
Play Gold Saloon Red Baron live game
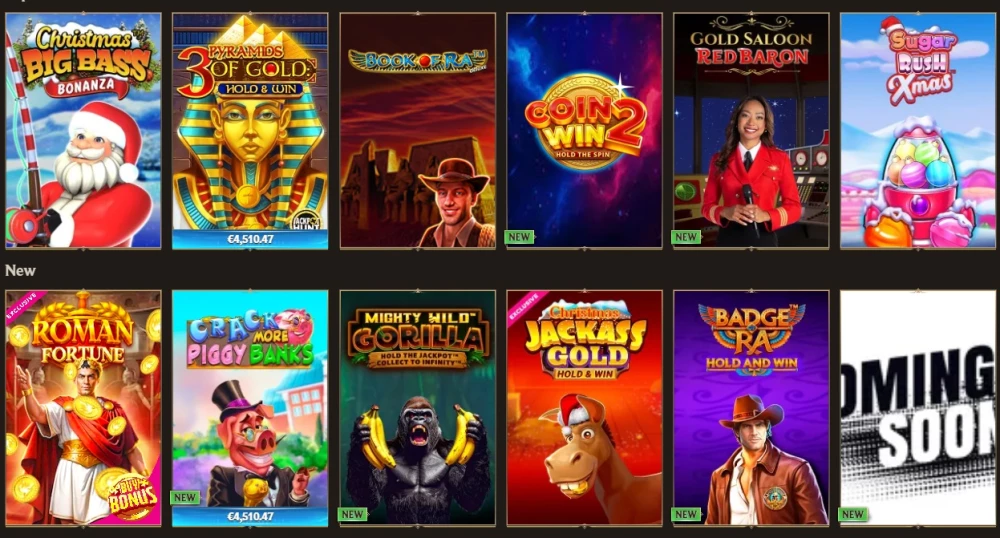[751, 131]
